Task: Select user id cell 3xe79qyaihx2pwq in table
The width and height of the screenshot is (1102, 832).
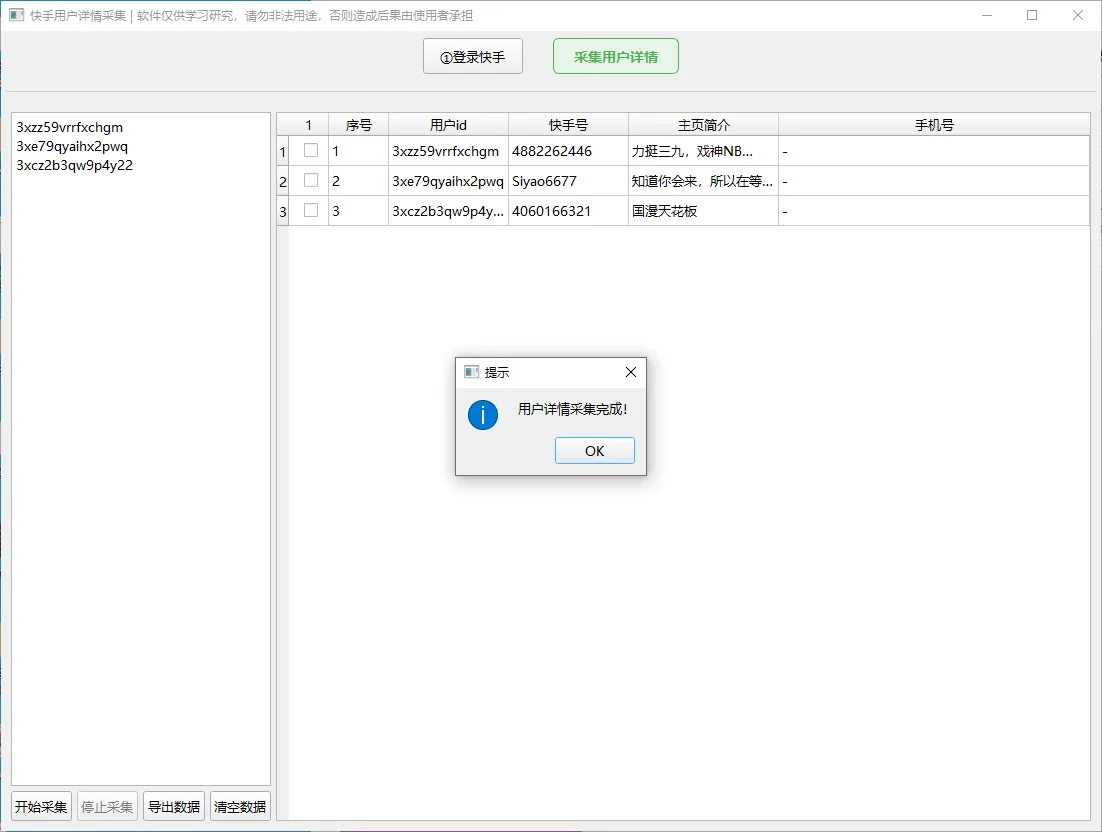Action: click(x=448, y=181)
